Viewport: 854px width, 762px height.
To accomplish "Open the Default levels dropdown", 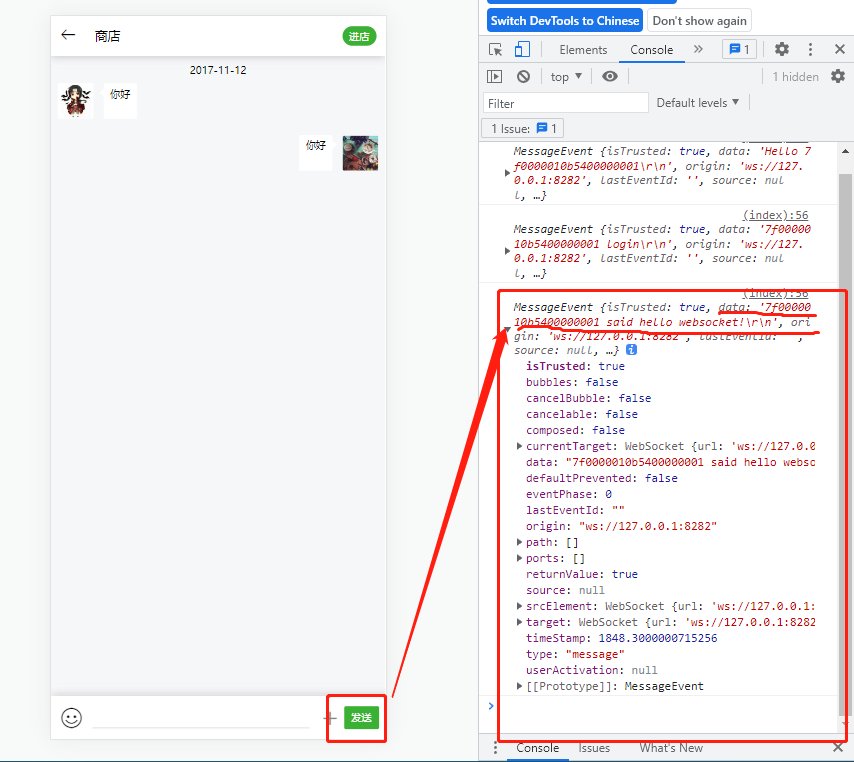I will (698, 103).
